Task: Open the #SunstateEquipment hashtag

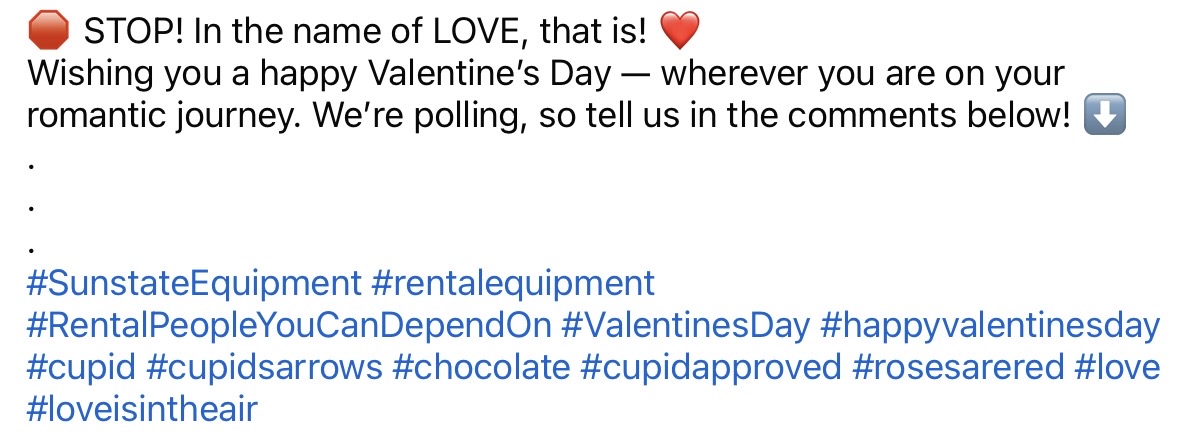Action: (194, 284)
